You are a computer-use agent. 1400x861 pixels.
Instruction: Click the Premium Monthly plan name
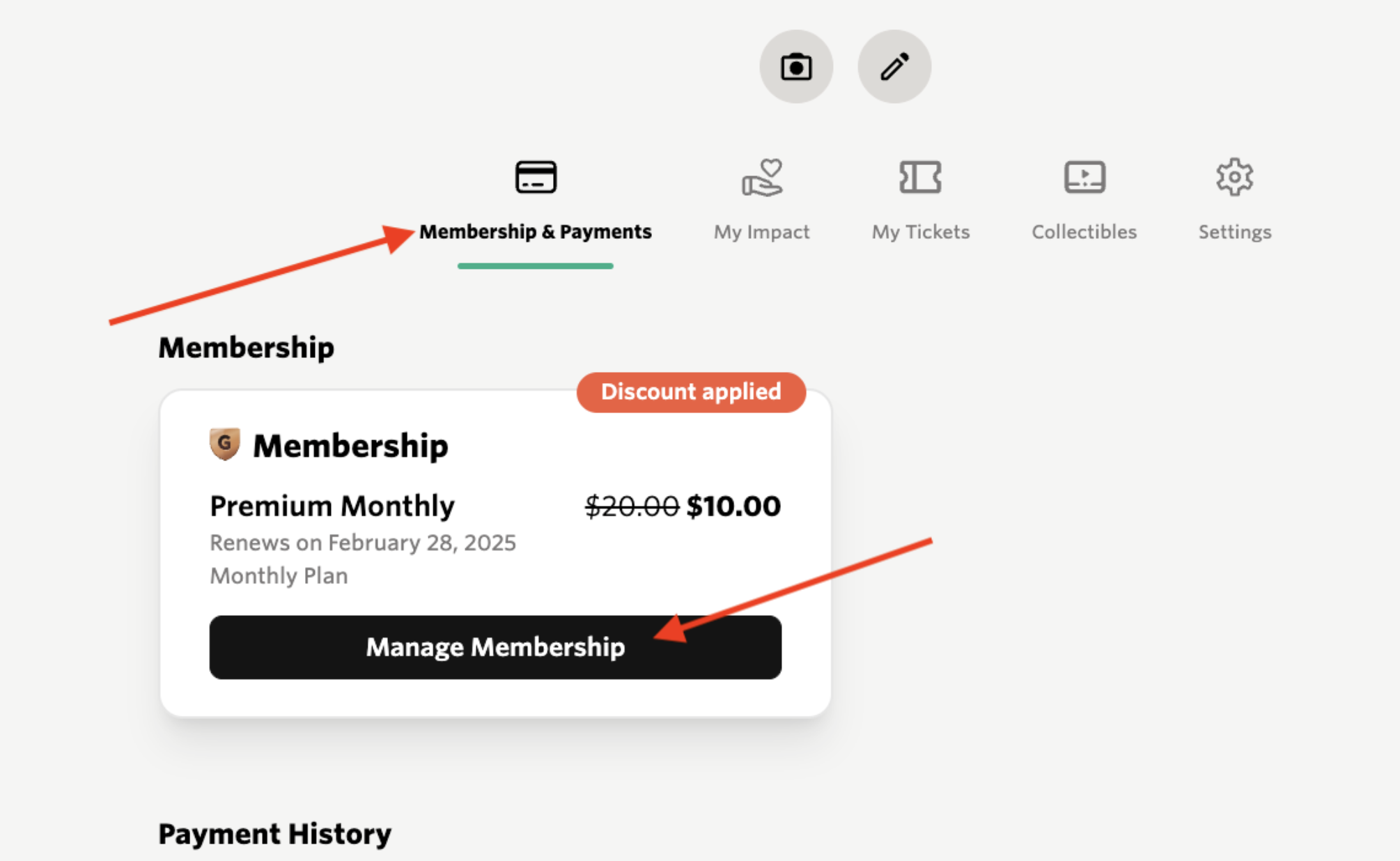click(332, 506)
